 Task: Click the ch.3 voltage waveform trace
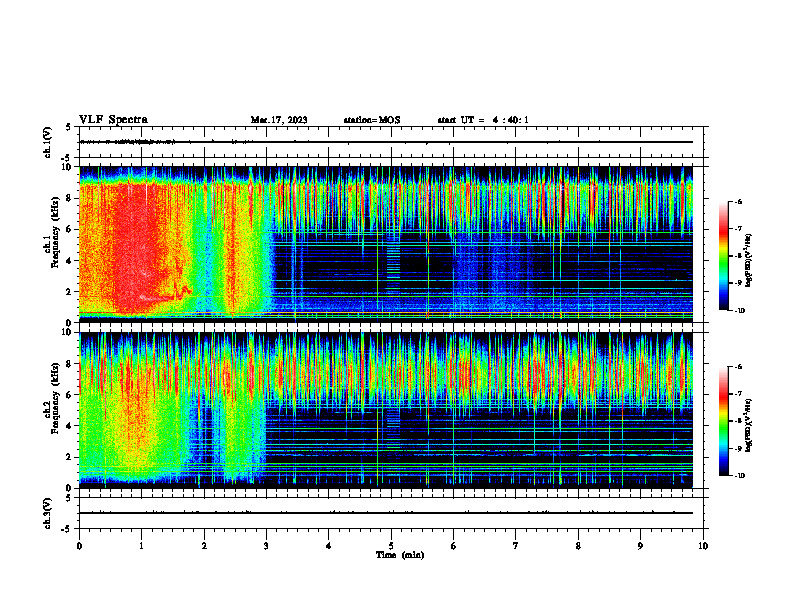click(386, 513)
